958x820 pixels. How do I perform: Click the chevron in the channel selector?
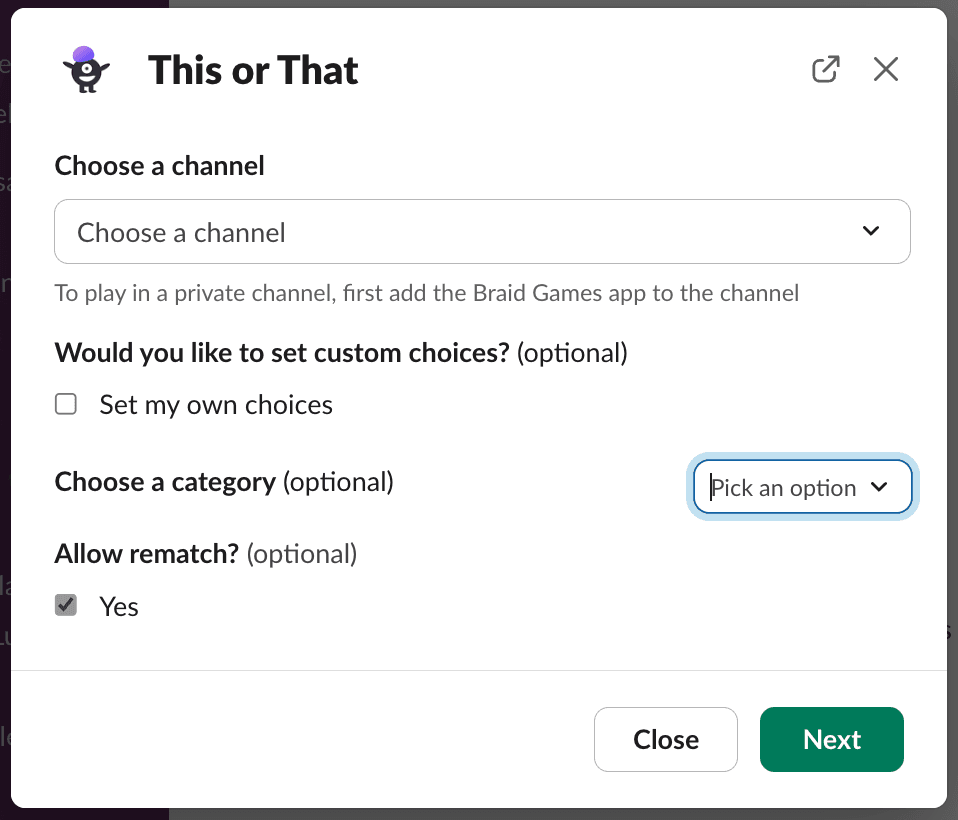pos(871,231)
